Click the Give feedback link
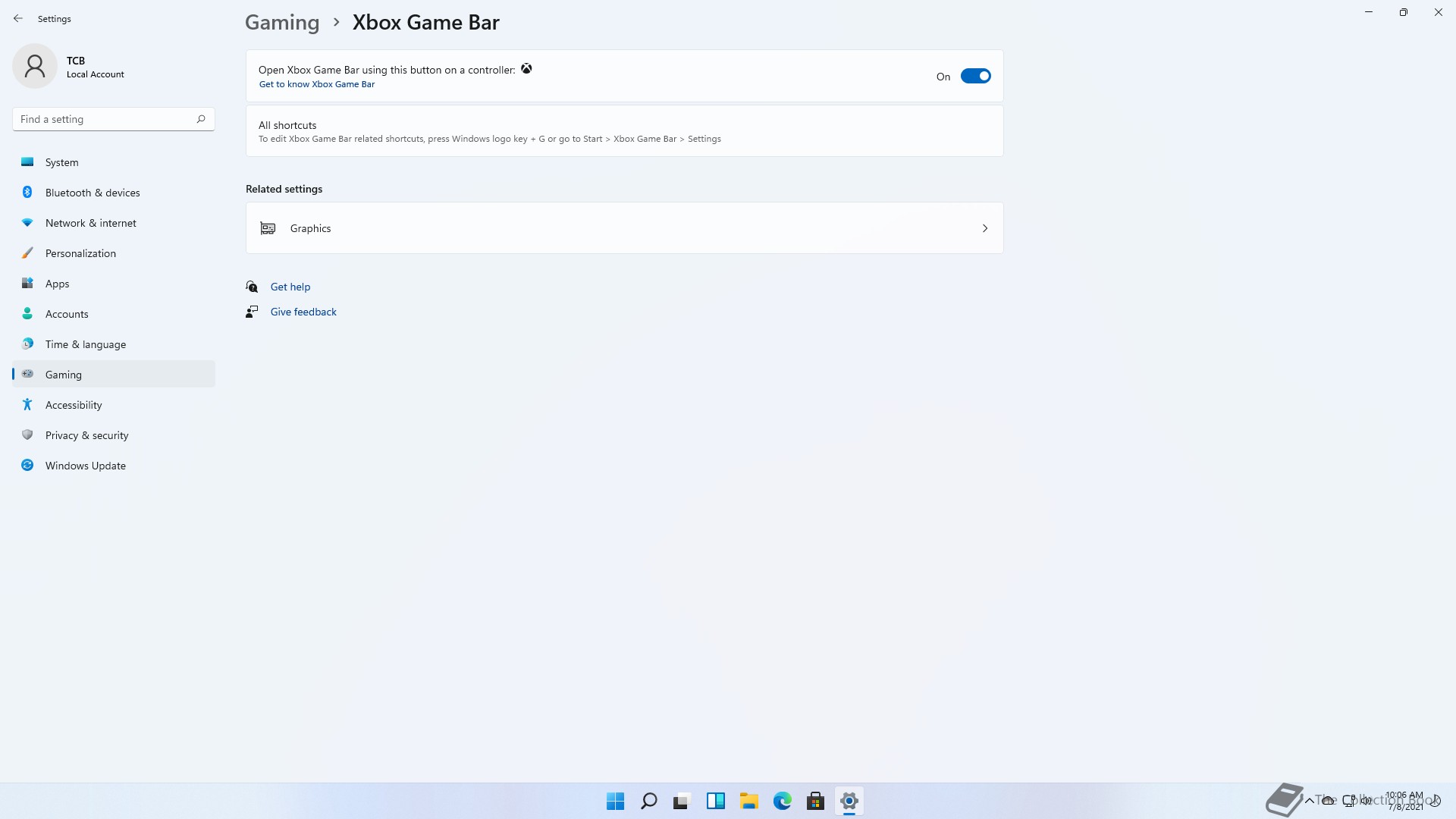Viewport: 1456px width, 819px height. [x=303, y=312]
